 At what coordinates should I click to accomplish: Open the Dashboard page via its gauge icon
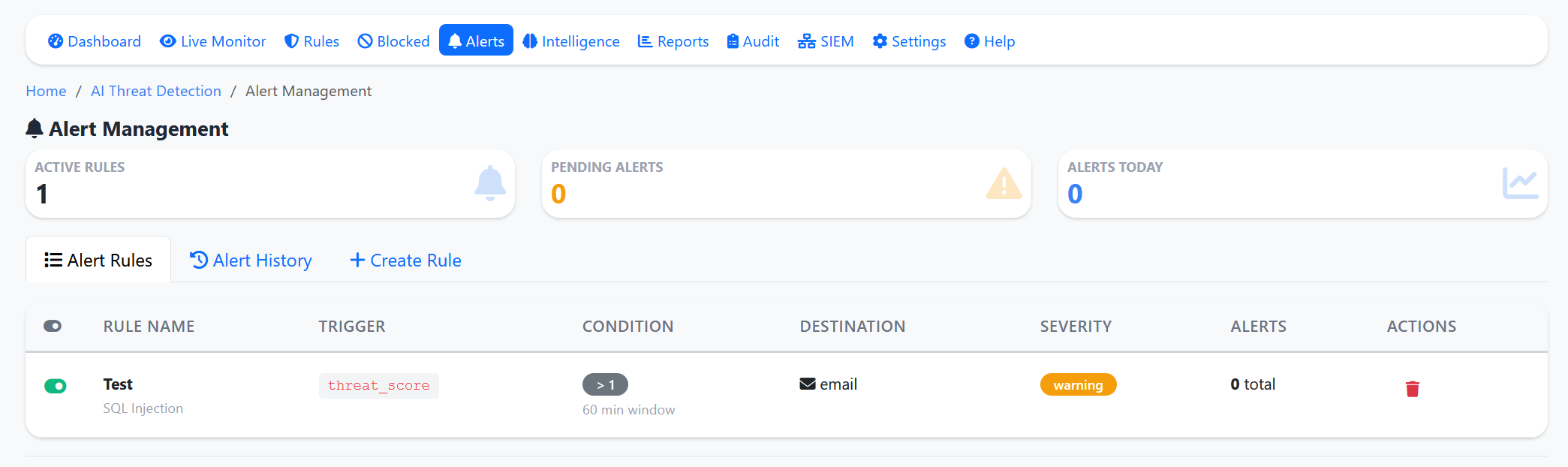(56, 41)
